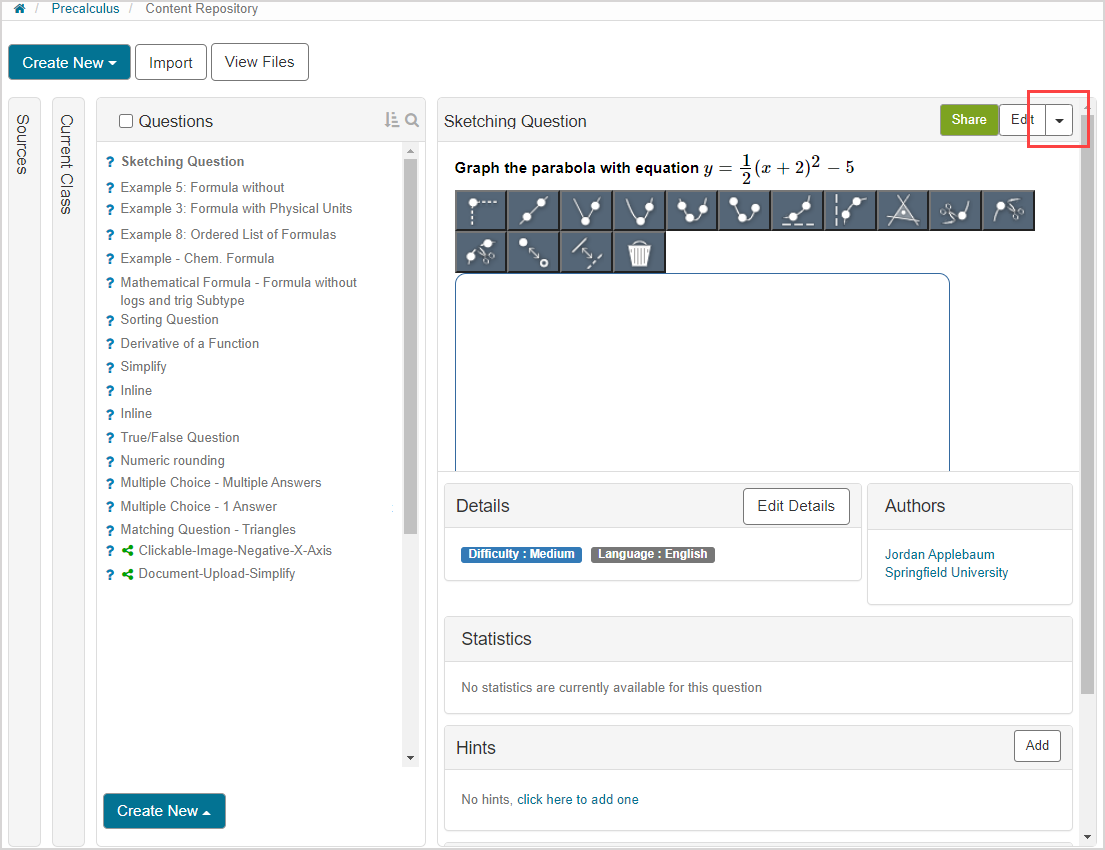Viewport: 1105px width, 850px height.
Task: Click the question list scrollbar down arrow
Action: coord(410,758)
